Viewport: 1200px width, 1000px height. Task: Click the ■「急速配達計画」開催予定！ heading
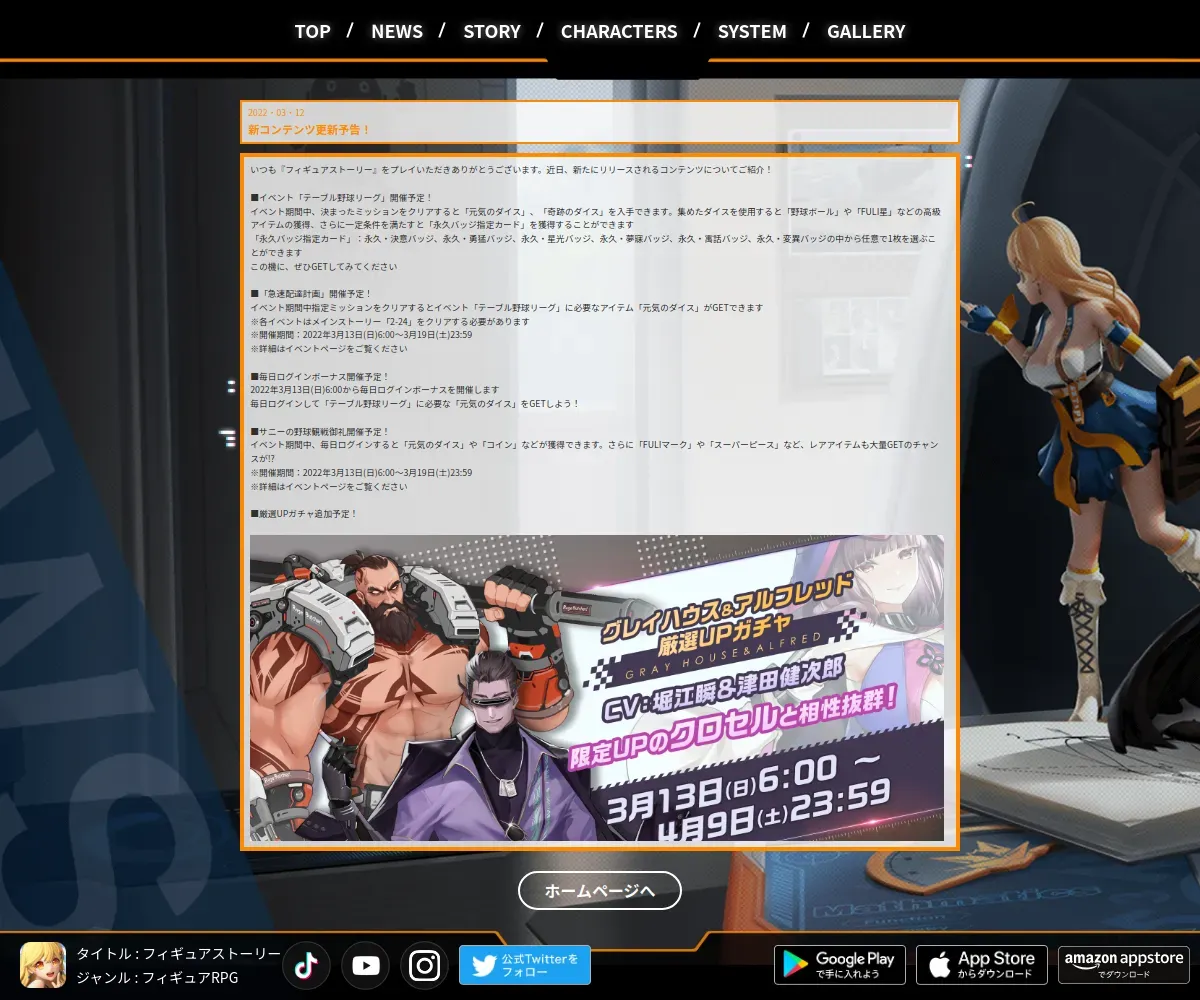pos(311,294)
